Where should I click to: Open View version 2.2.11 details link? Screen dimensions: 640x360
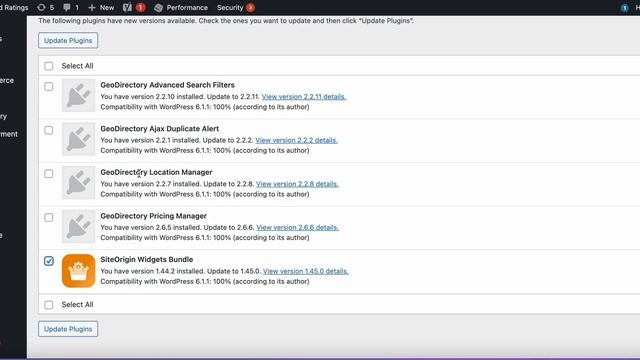coord(304,97)
